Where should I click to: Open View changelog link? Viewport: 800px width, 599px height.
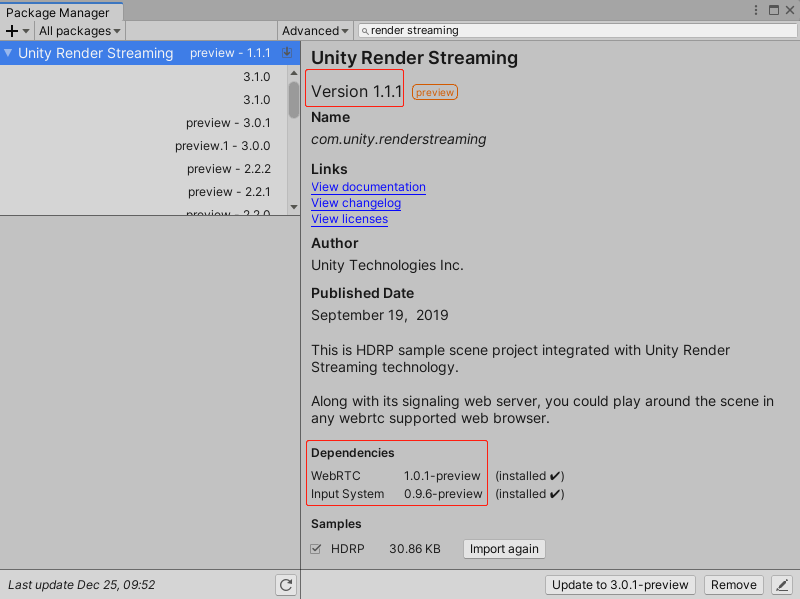coord(356,203)
